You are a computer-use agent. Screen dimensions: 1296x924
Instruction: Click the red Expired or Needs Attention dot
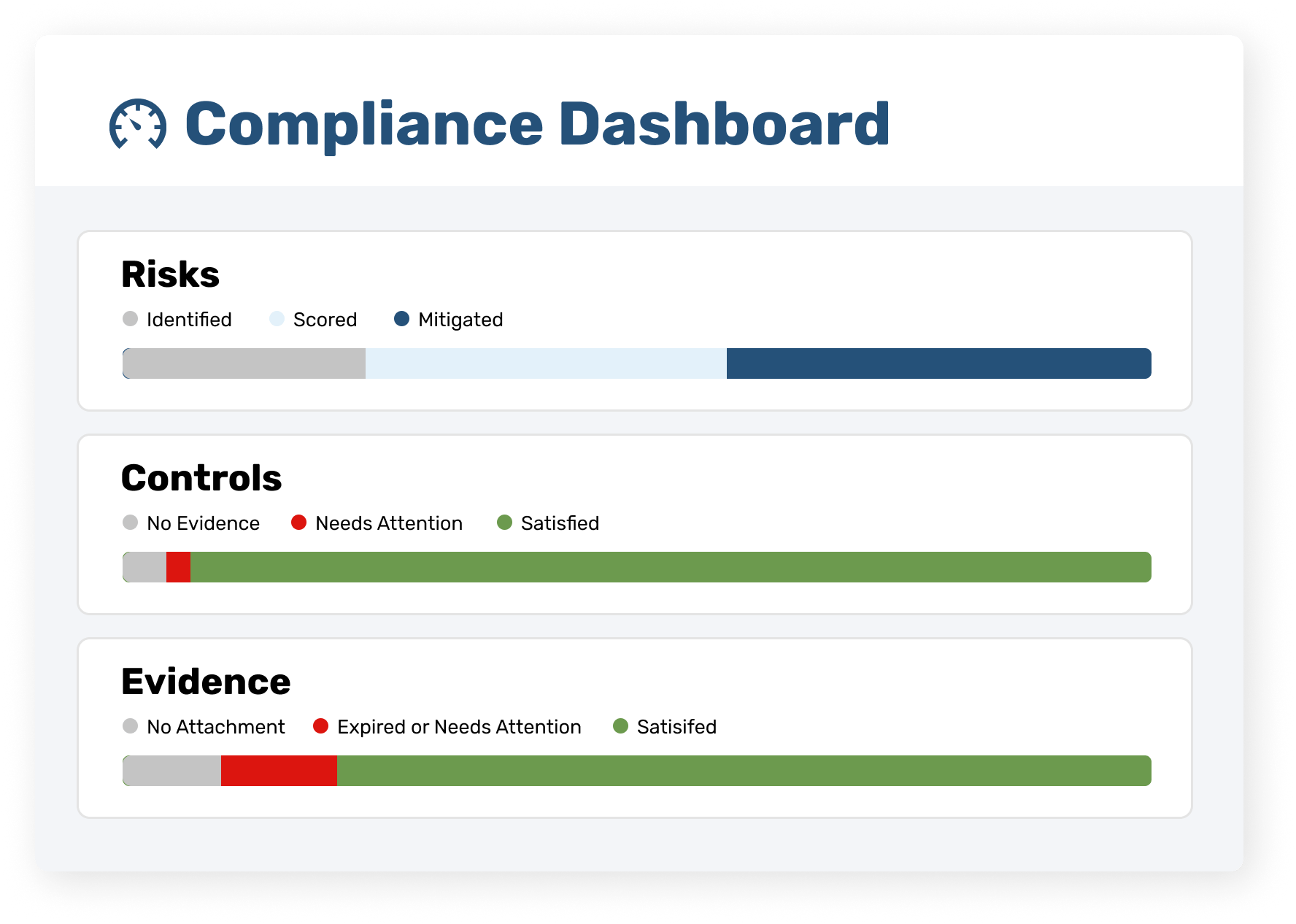point(321,726)
